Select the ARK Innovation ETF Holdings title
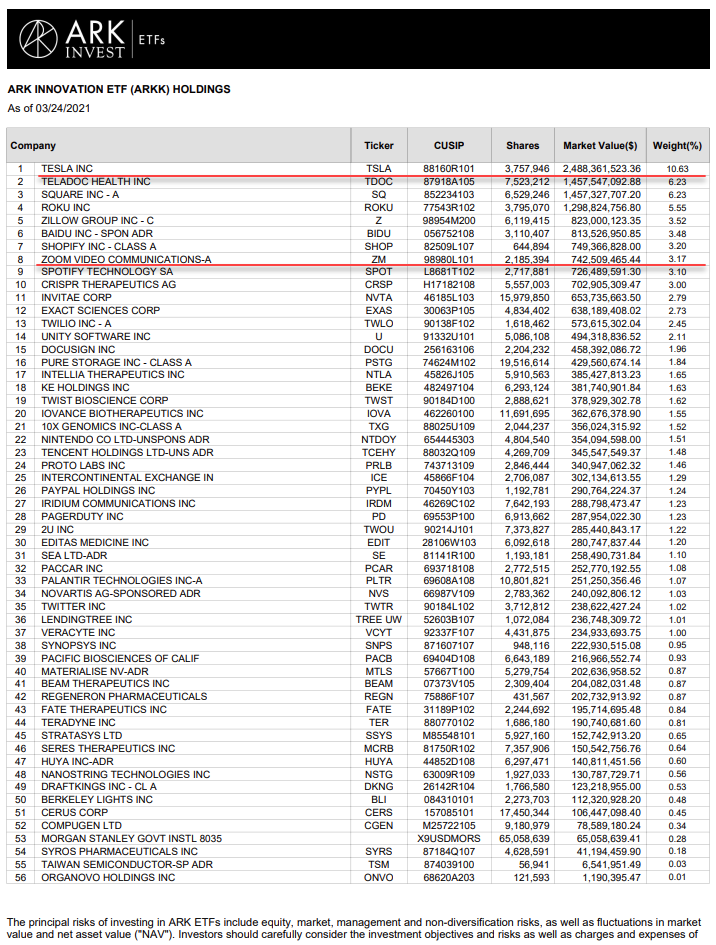 click(119, 89)
